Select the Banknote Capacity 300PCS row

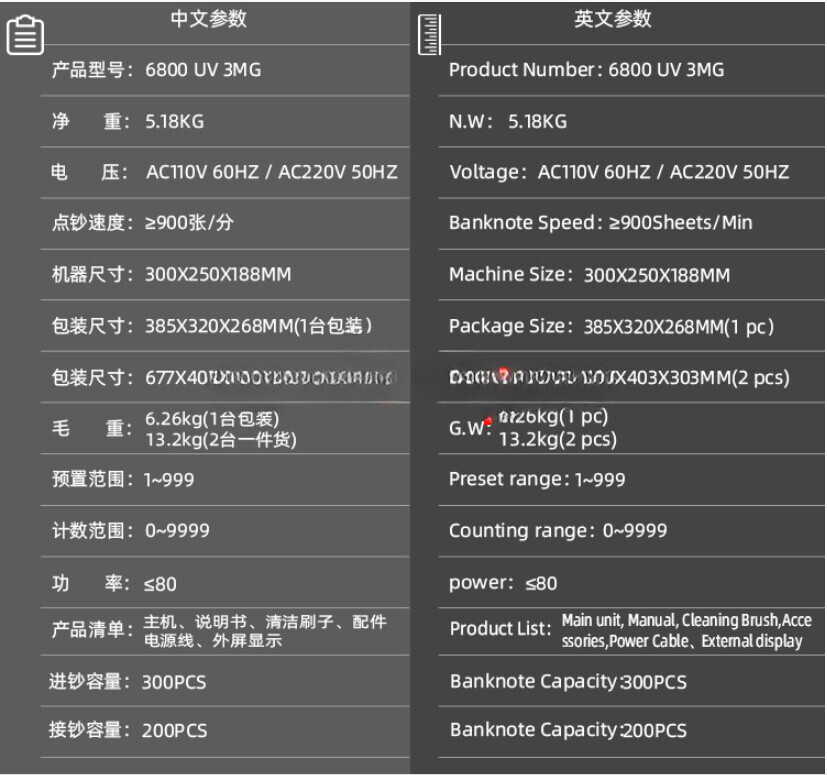point(631,682)
